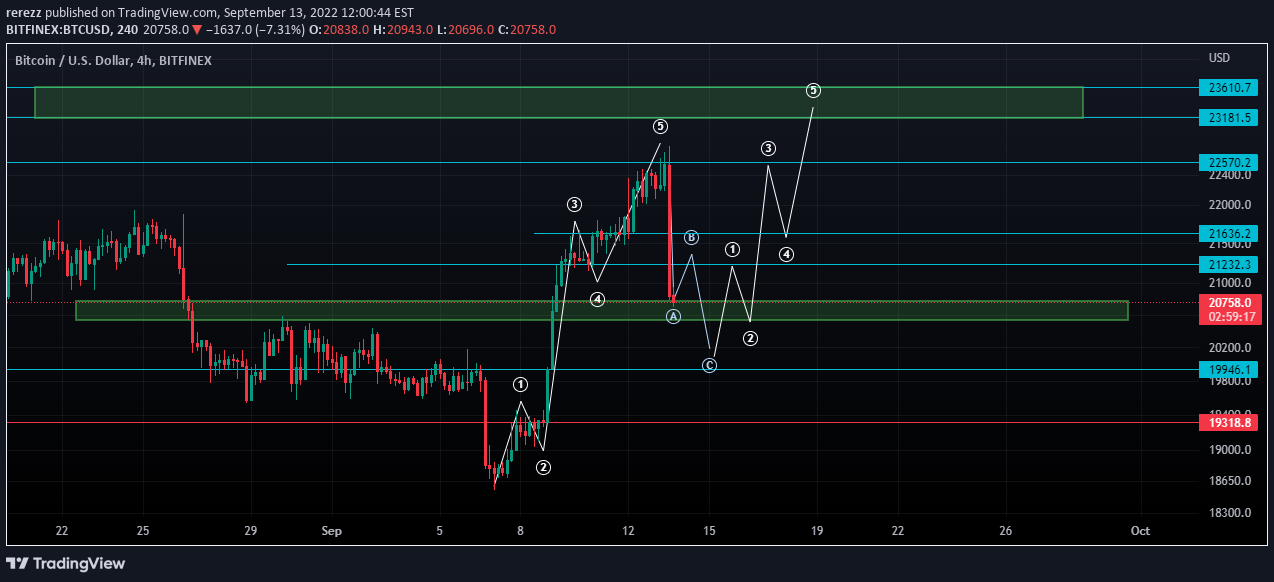Click the 23610.7 price label
Viewport: 1274px width, 582px height.
pyautogui.click(x=1229, y=88)
